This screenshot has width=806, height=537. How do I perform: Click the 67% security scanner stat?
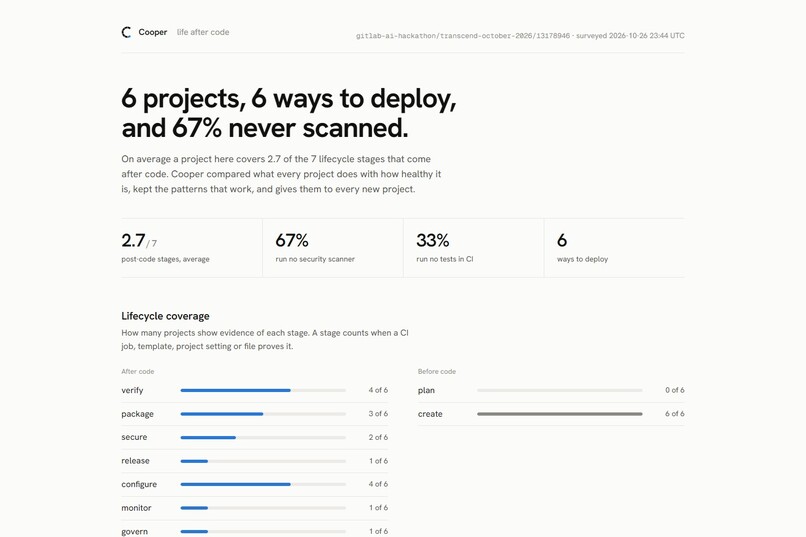pyautogui.click(x=315, y=248)
